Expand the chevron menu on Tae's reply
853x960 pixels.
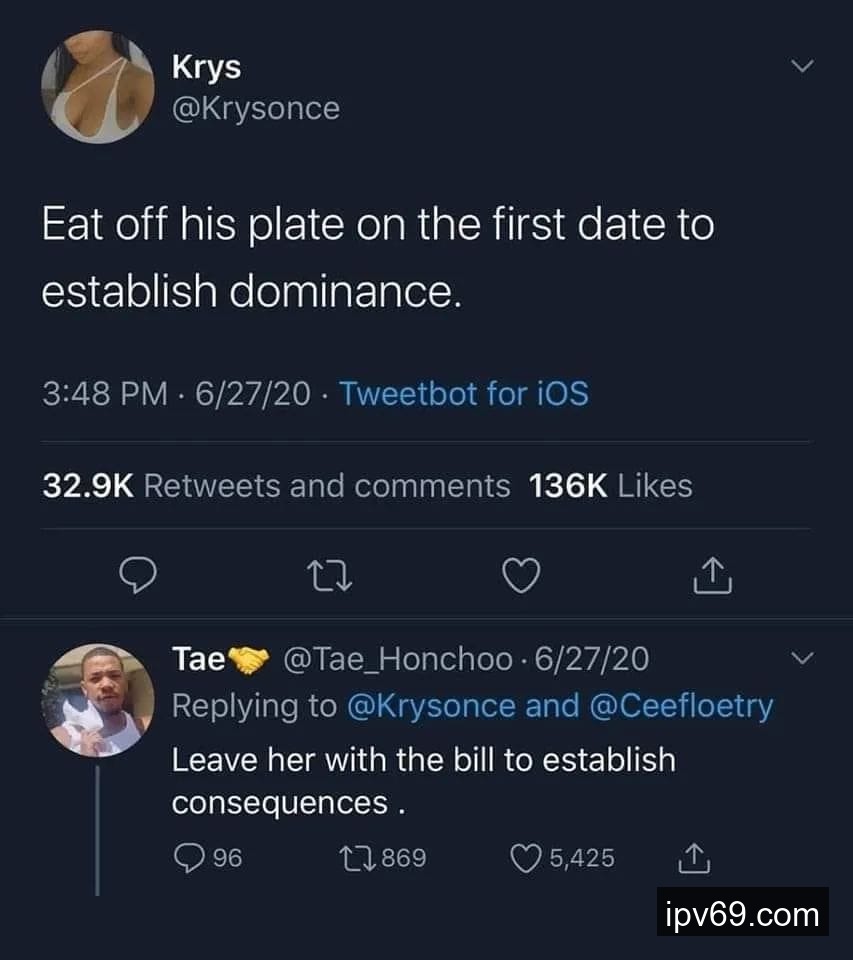pos(802,658)
